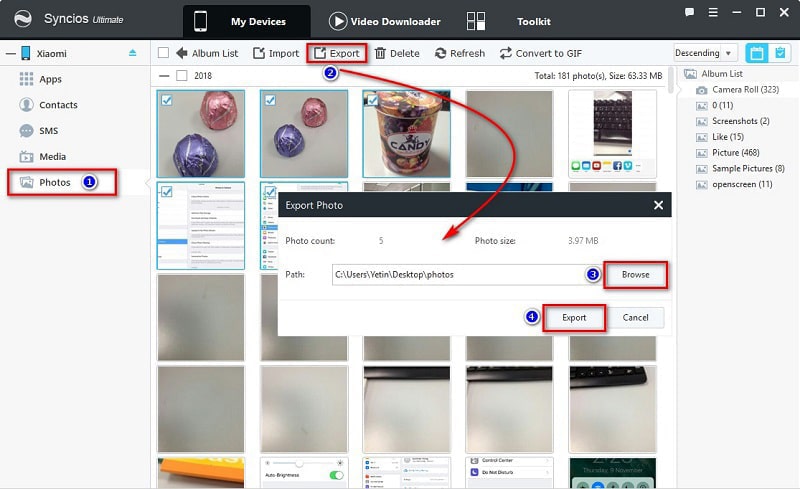This screenshot has height=489, width=800.
Task: Select the CANDY jar thumbnail
Action: 407,134
